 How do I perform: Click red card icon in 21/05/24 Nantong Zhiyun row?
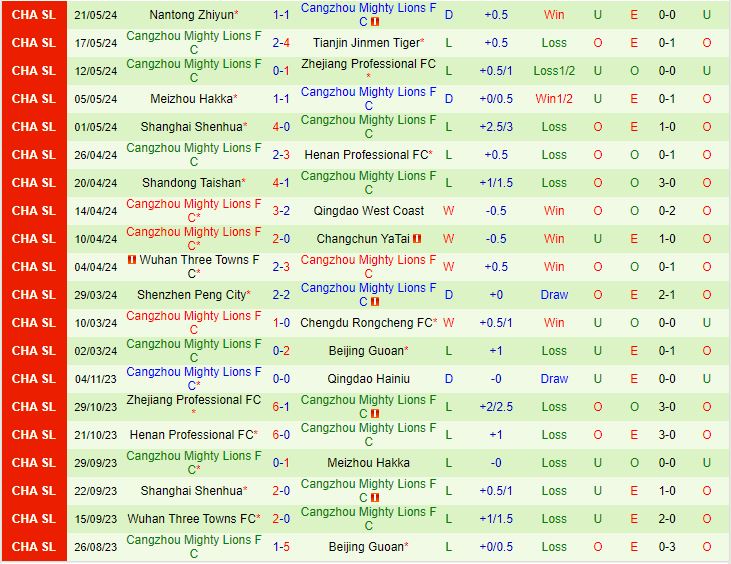(x=375, y=22)
